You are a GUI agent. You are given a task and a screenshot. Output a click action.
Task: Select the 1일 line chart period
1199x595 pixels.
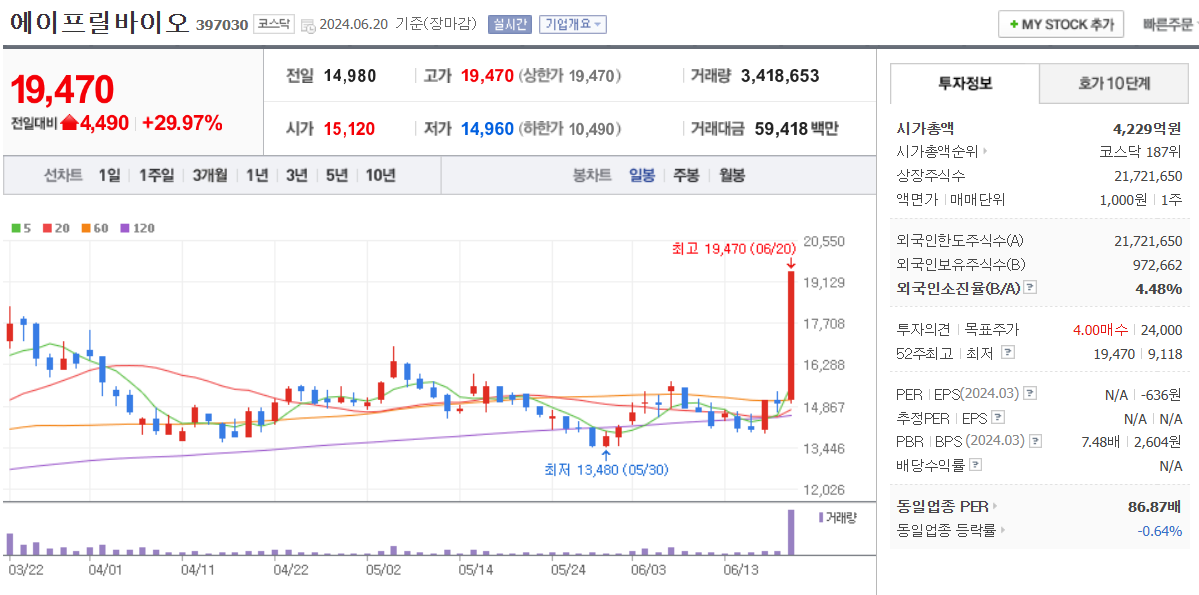pyautogui.click(x=109, y=175)
